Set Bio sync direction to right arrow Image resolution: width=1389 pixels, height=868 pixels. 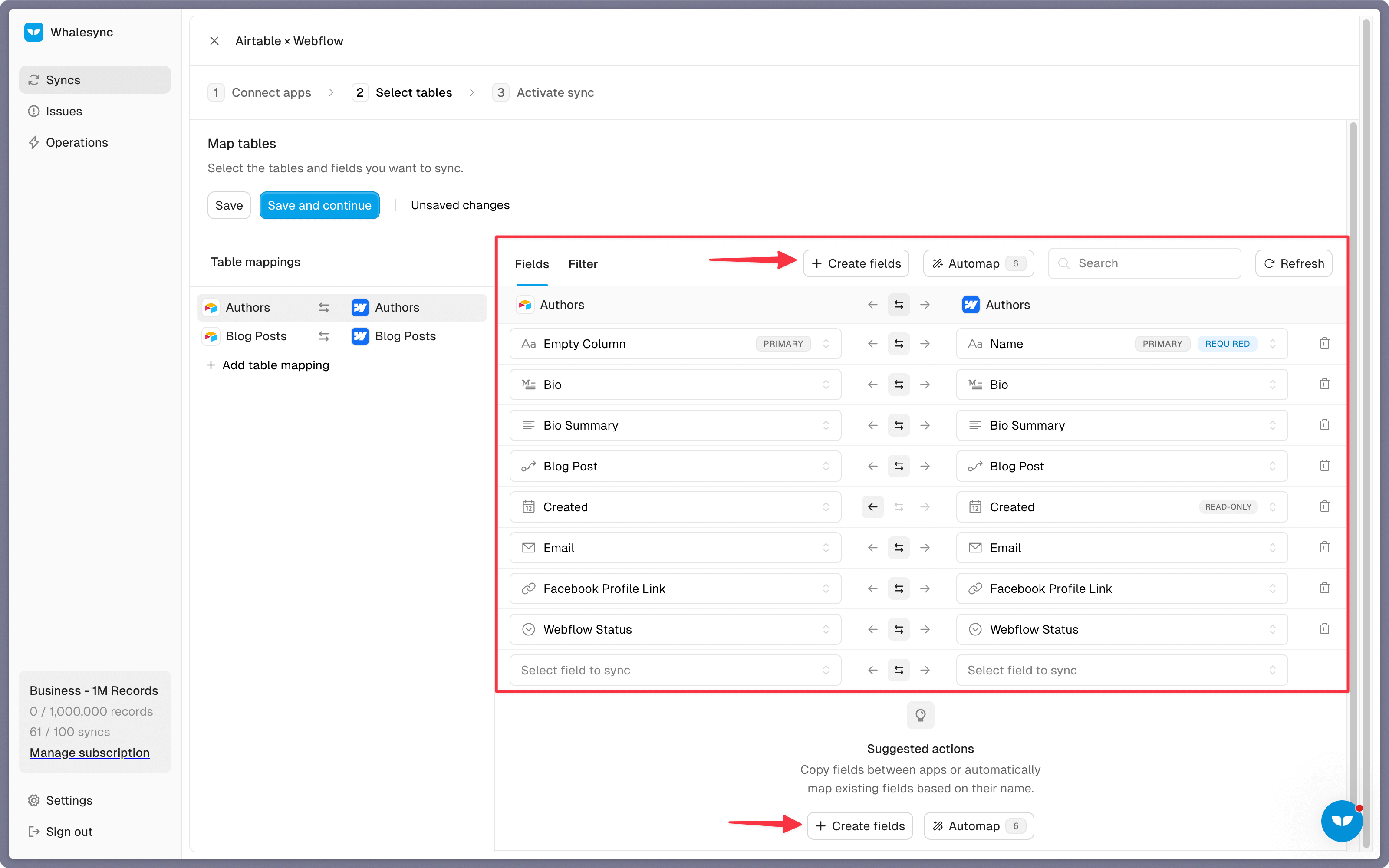pyautogui.click(x=925, y=385)
